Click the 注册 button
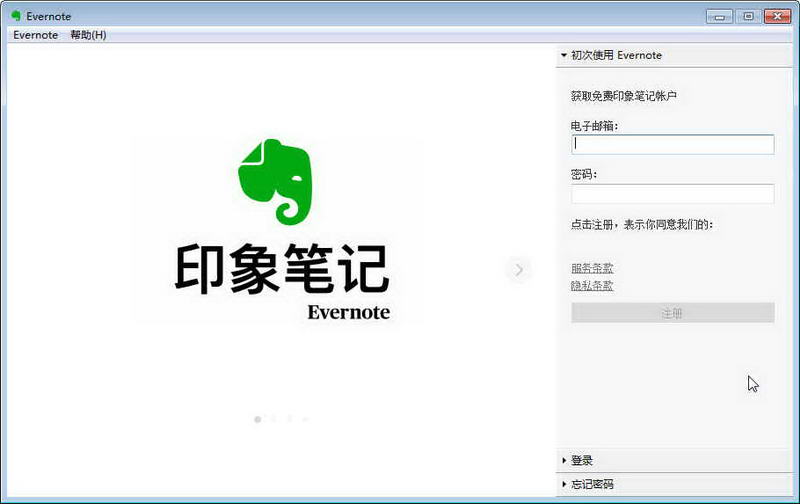 tap(672, 313)
